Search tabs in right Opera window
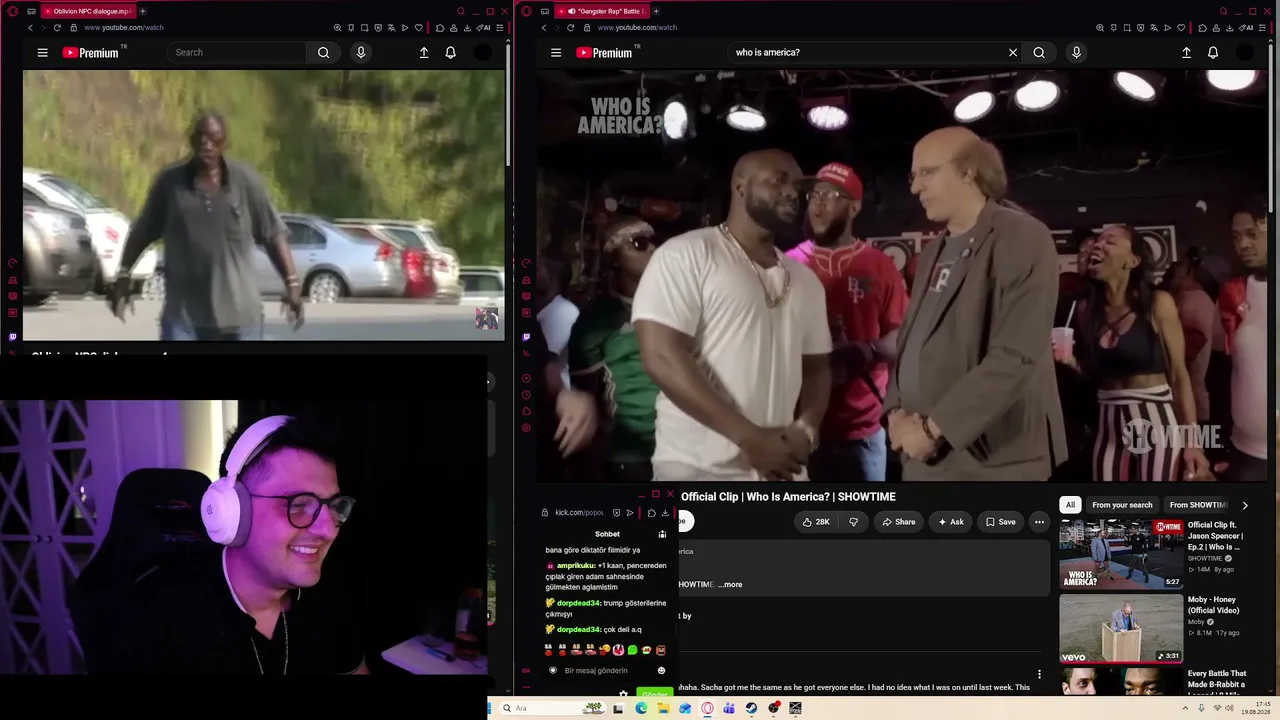1280x720 pixels. tap(1222, 11)
